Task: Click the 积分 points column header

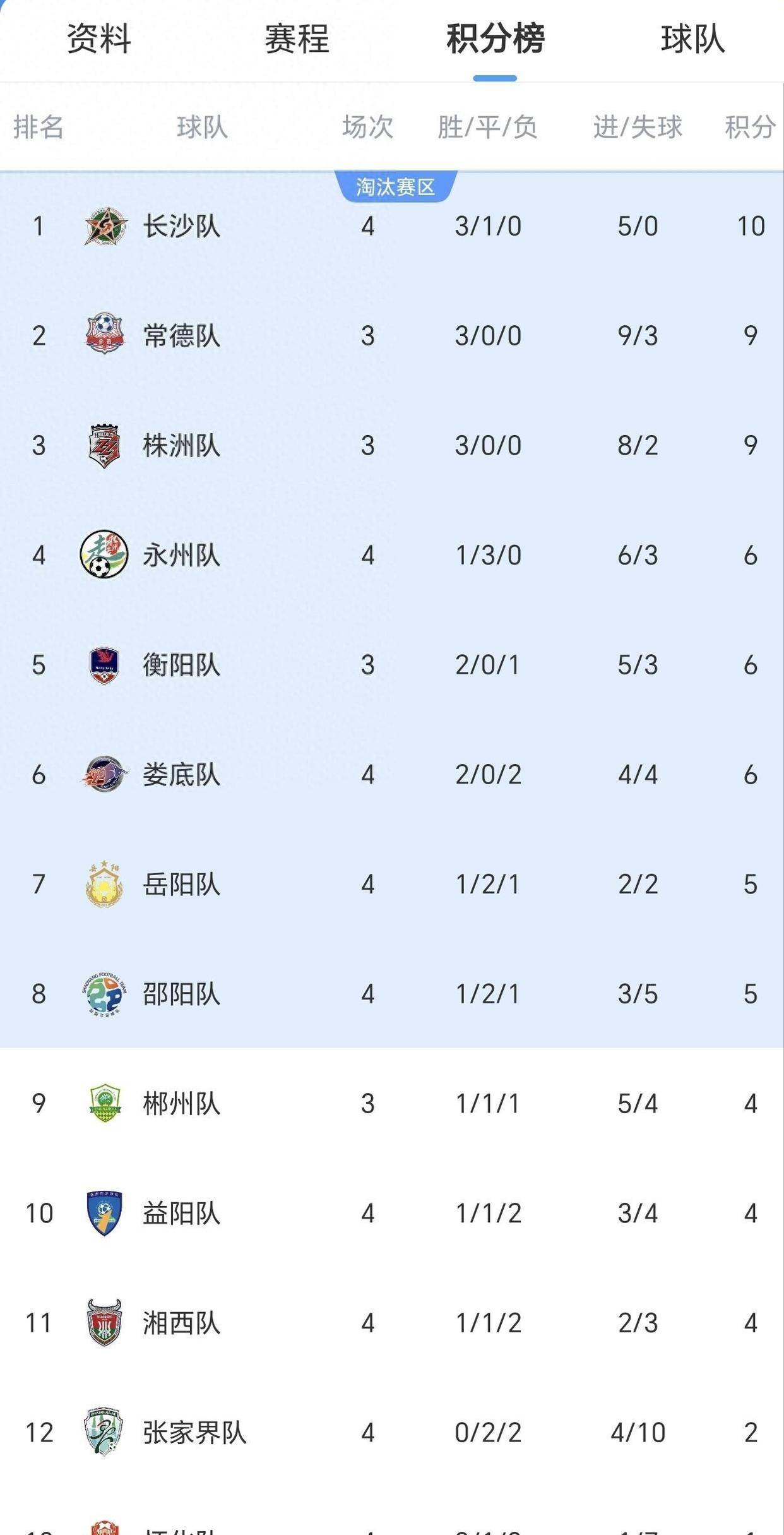Action: click(750, 127)
